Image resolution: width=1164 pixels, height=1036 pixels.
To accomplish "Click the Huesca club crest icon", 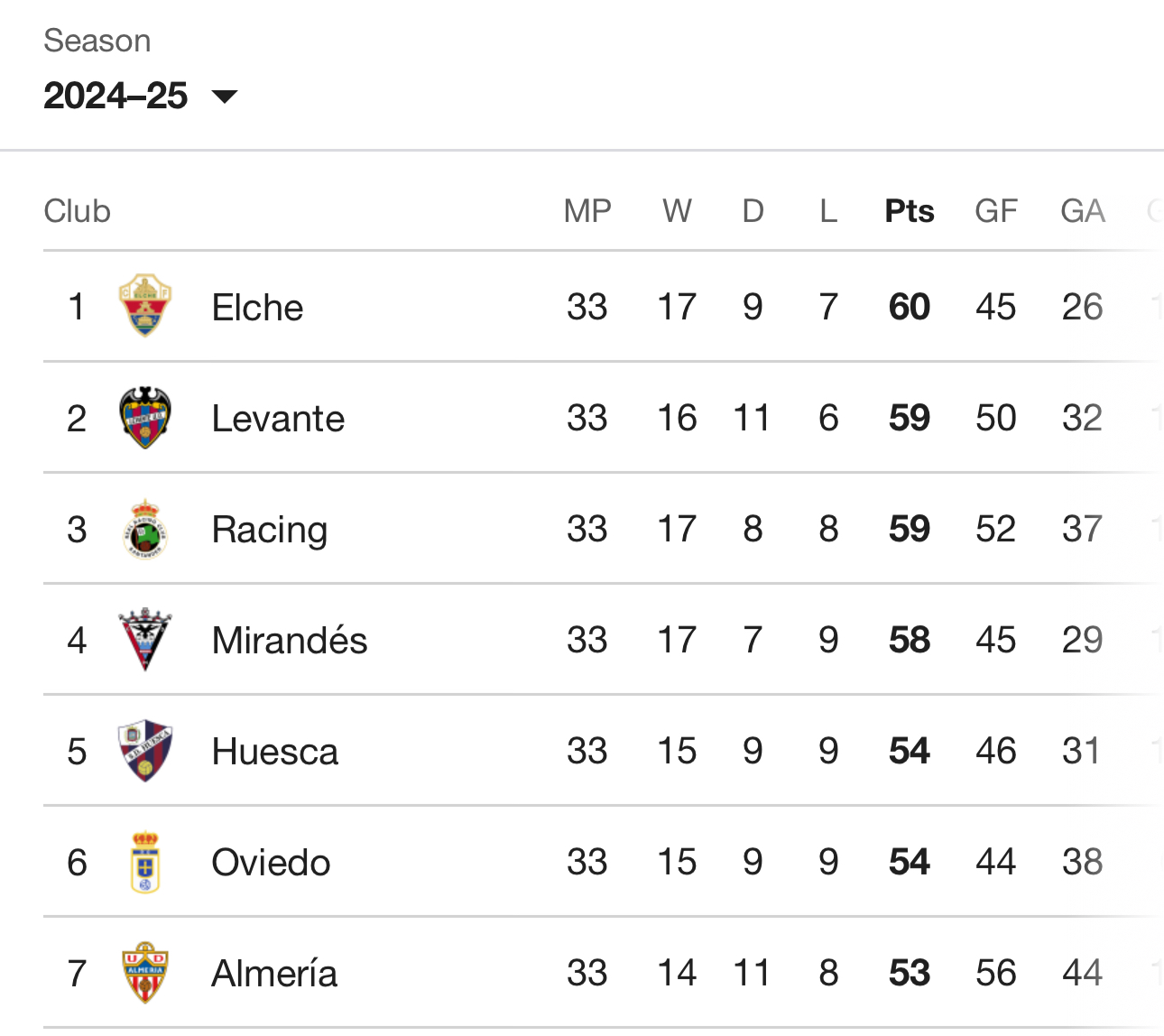I will tap(144, 751).
